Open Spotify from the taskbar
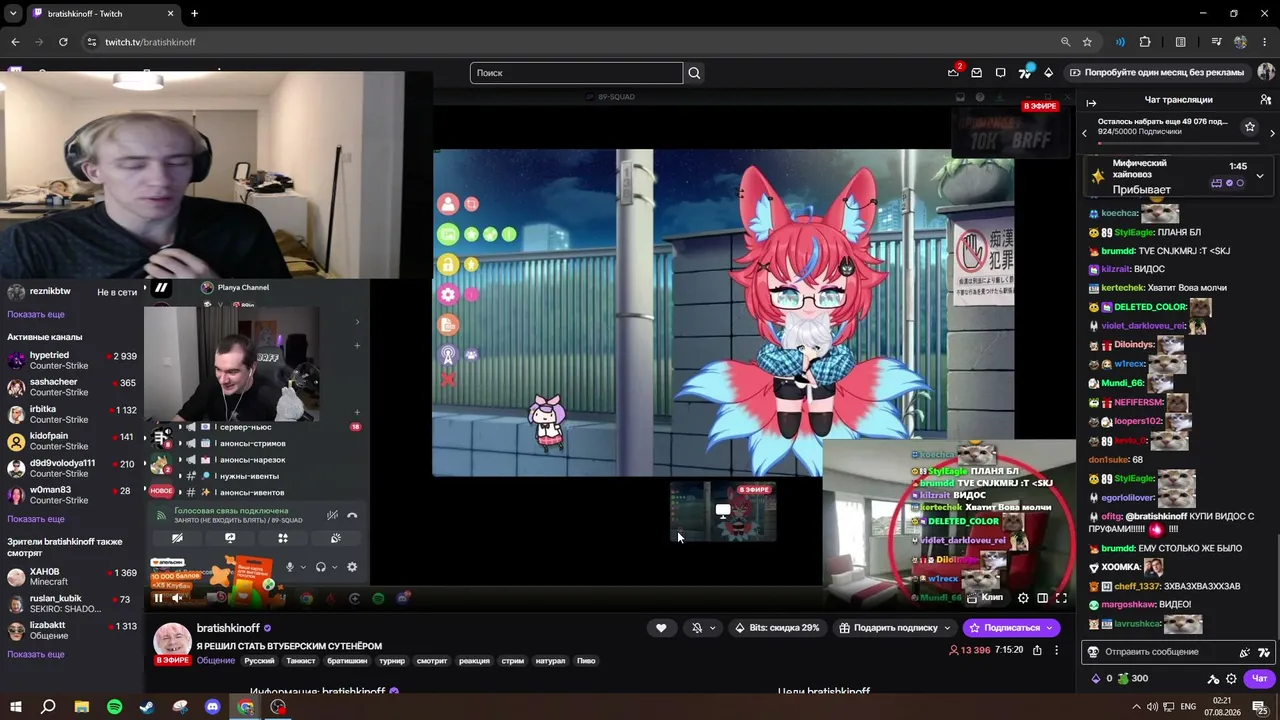The height and width of the screenshot is (720, 1280). [x=114, y=707]
